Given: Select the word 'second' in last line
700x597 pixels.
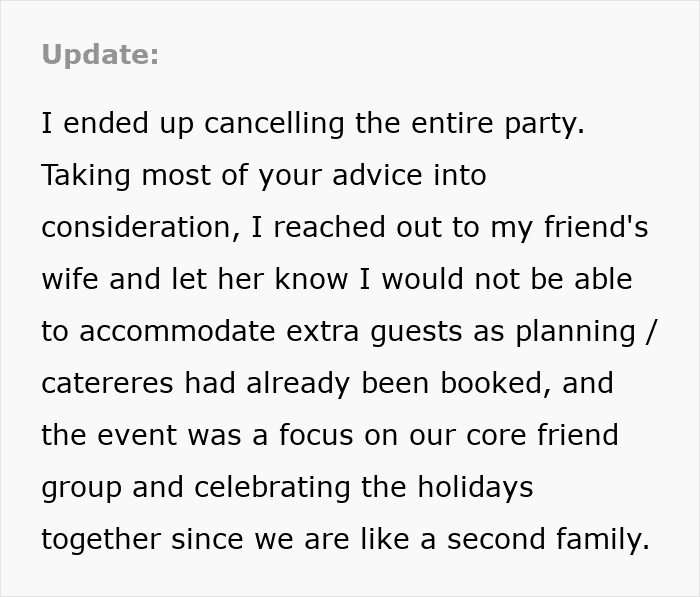Looking at the screenshot, I should tap(496, 540).
